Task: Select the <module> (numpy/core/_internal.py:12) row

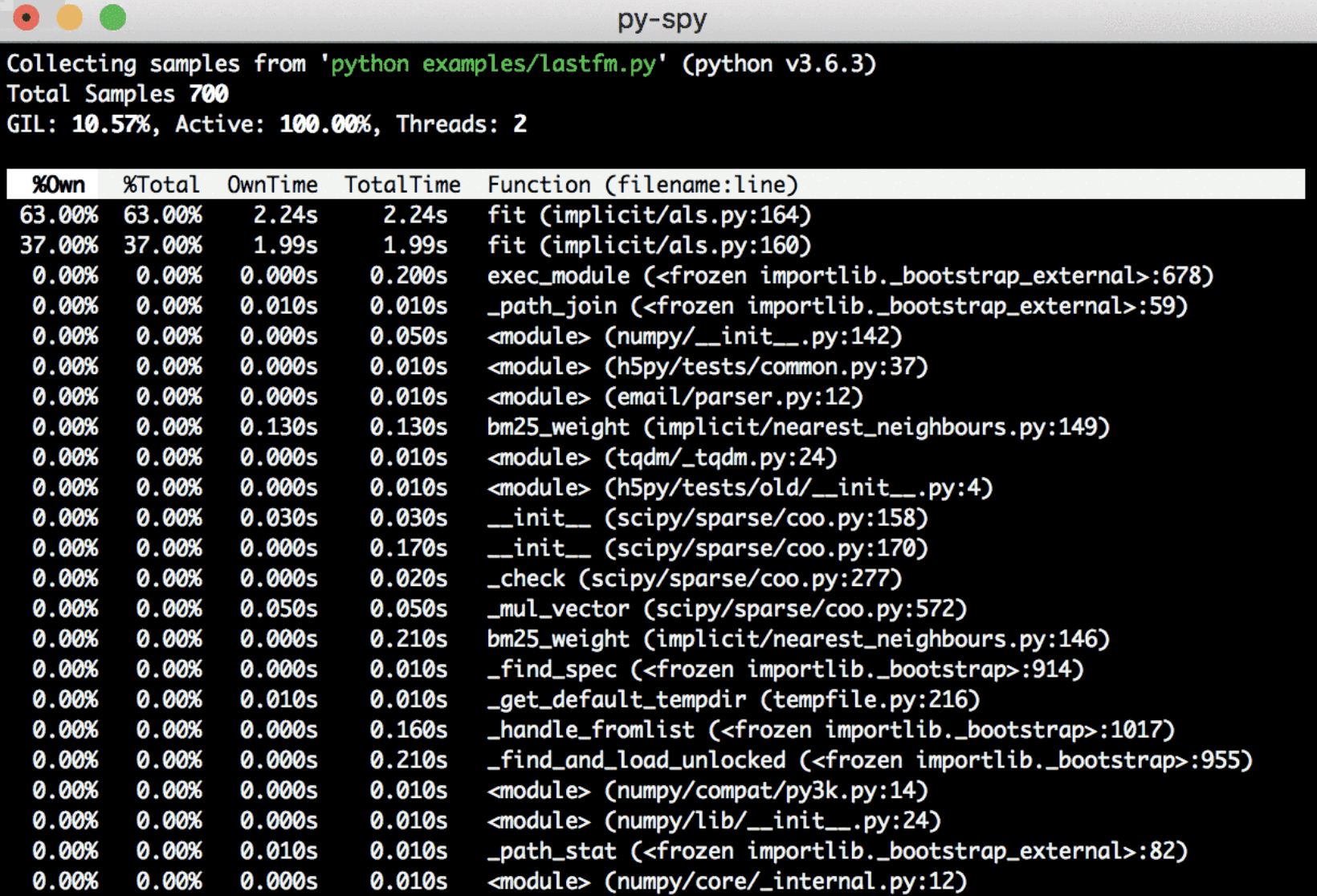Action: click(x=656, y=882)
